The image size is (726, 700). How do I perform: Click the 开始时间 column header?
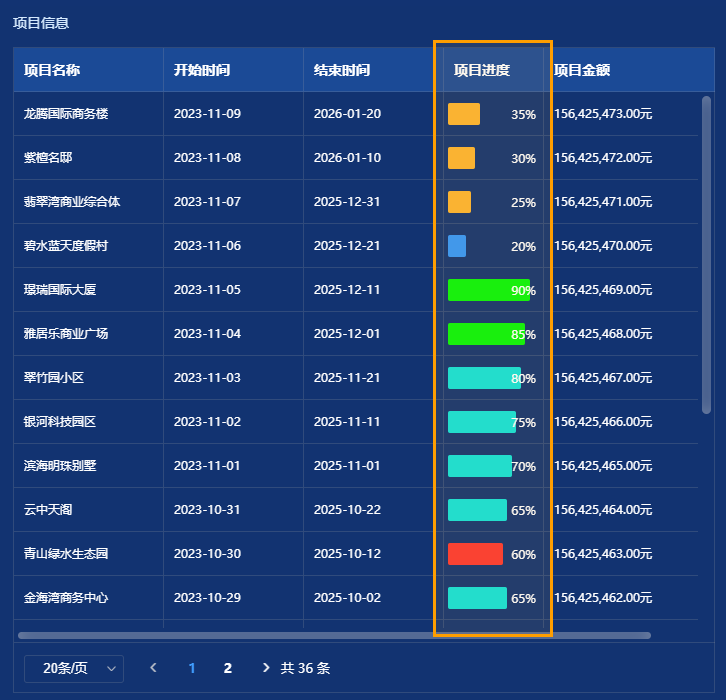point(202,70)
